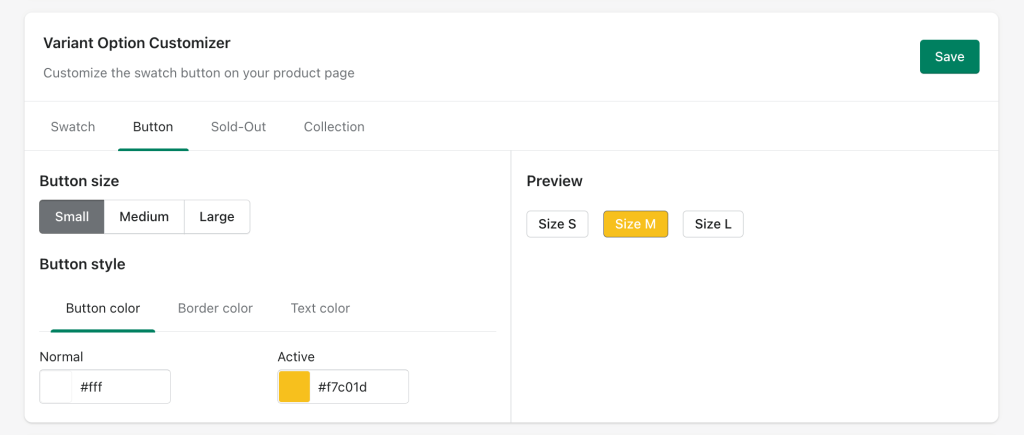The height and width of the screenshot is (435, 1024).
Task: Select the Button tab
Action: point(153,127)
